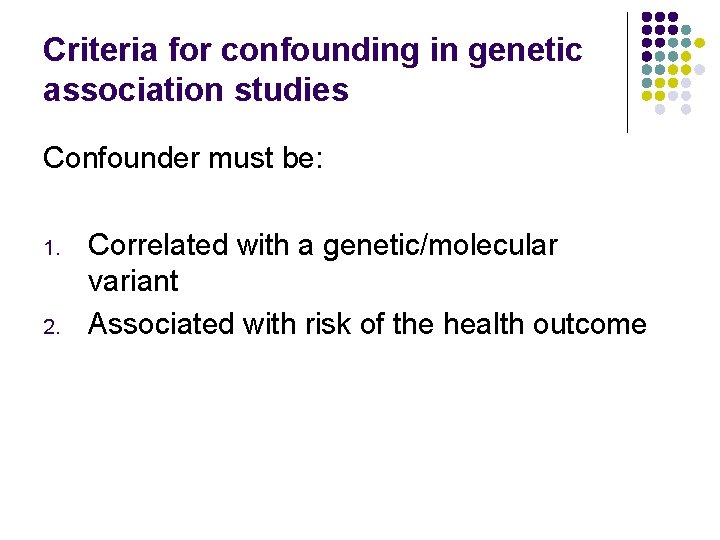
Task: Click the vertical divider line beside the dots
Action: 627,72
